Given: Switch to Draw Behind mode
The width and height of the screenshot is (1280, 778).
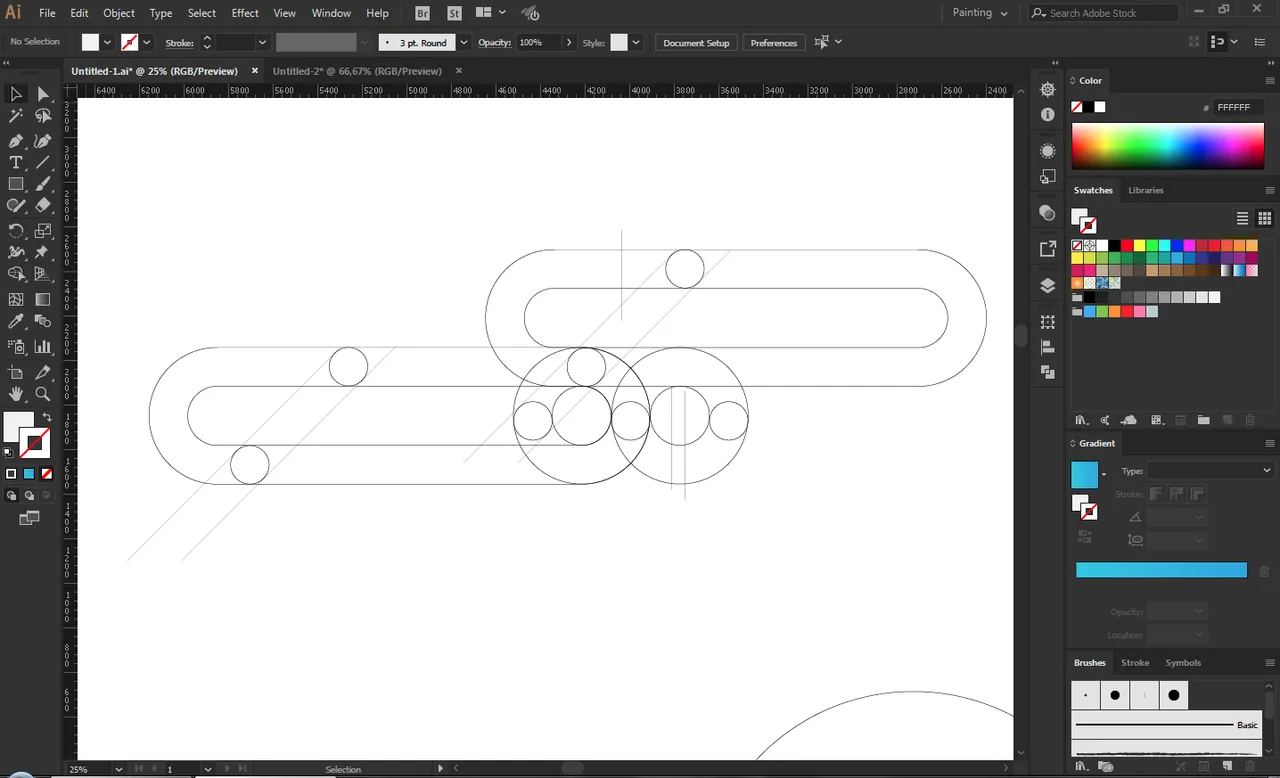Looking at the screenshot, I should coord(29,495).
